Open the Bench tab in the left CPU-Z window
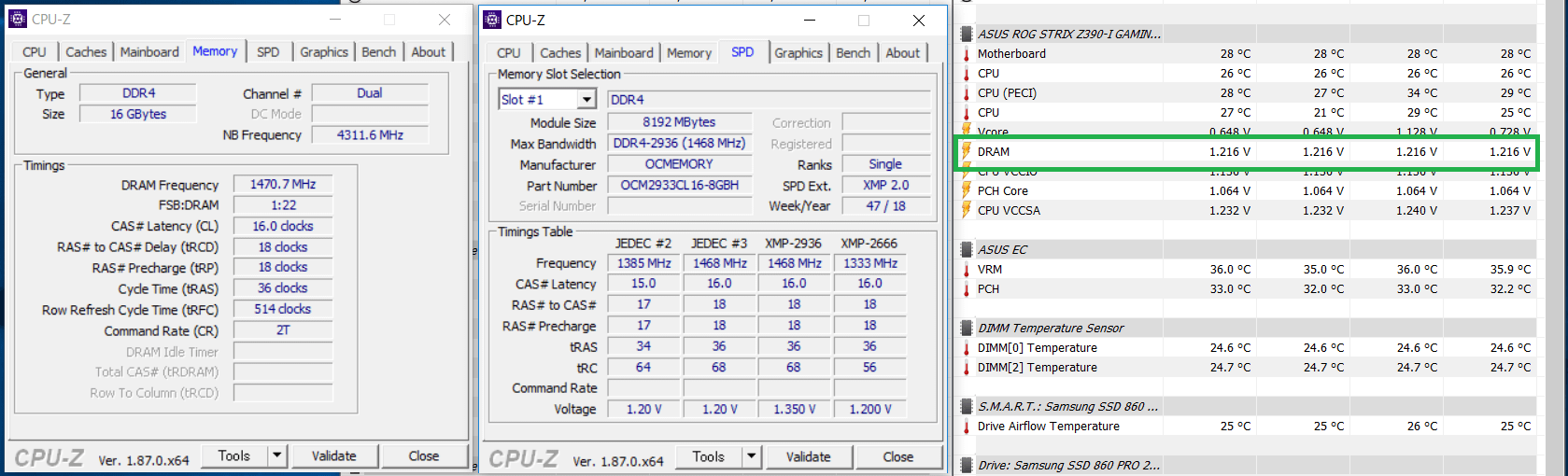 379,52
